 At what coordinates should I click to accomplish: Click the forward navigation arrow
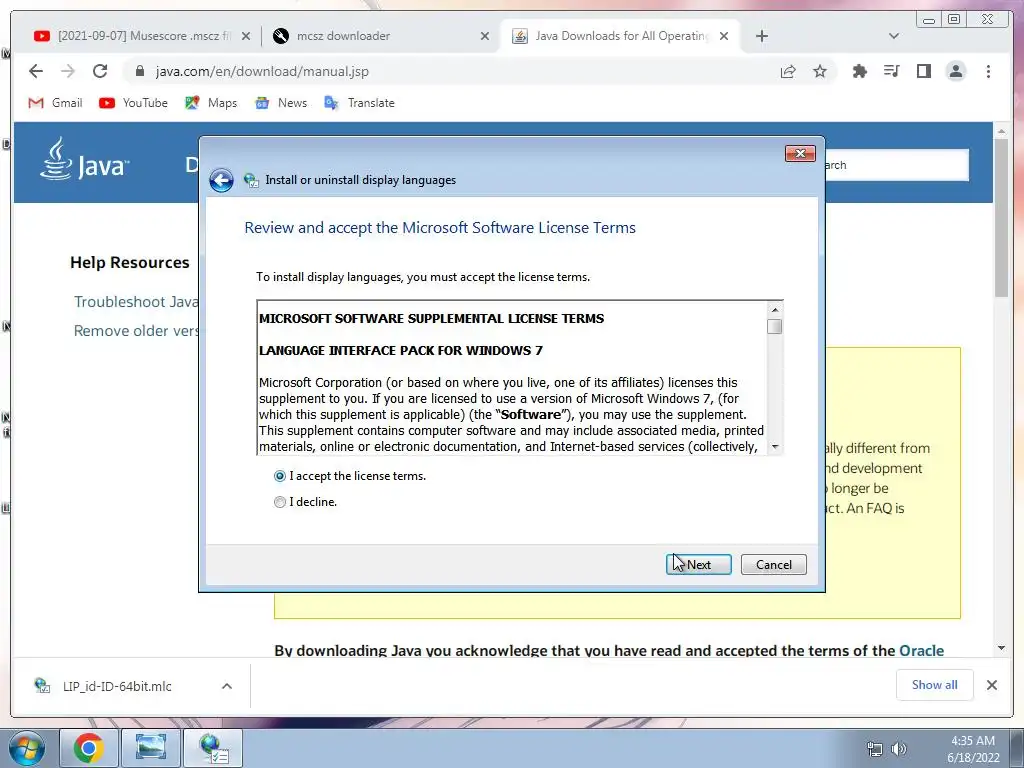coord(68,71)
